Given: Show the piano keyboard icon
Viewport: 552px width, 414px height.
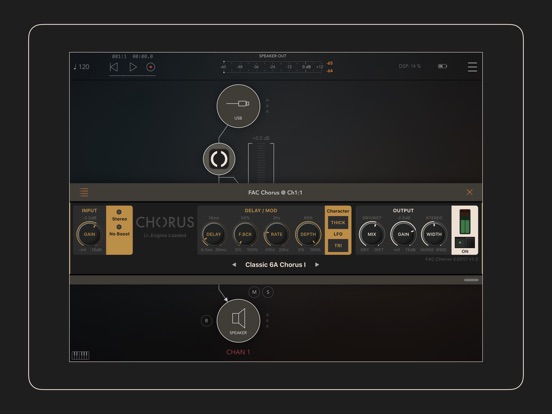Looking at the screenshot, I should (x=81, y=355).
